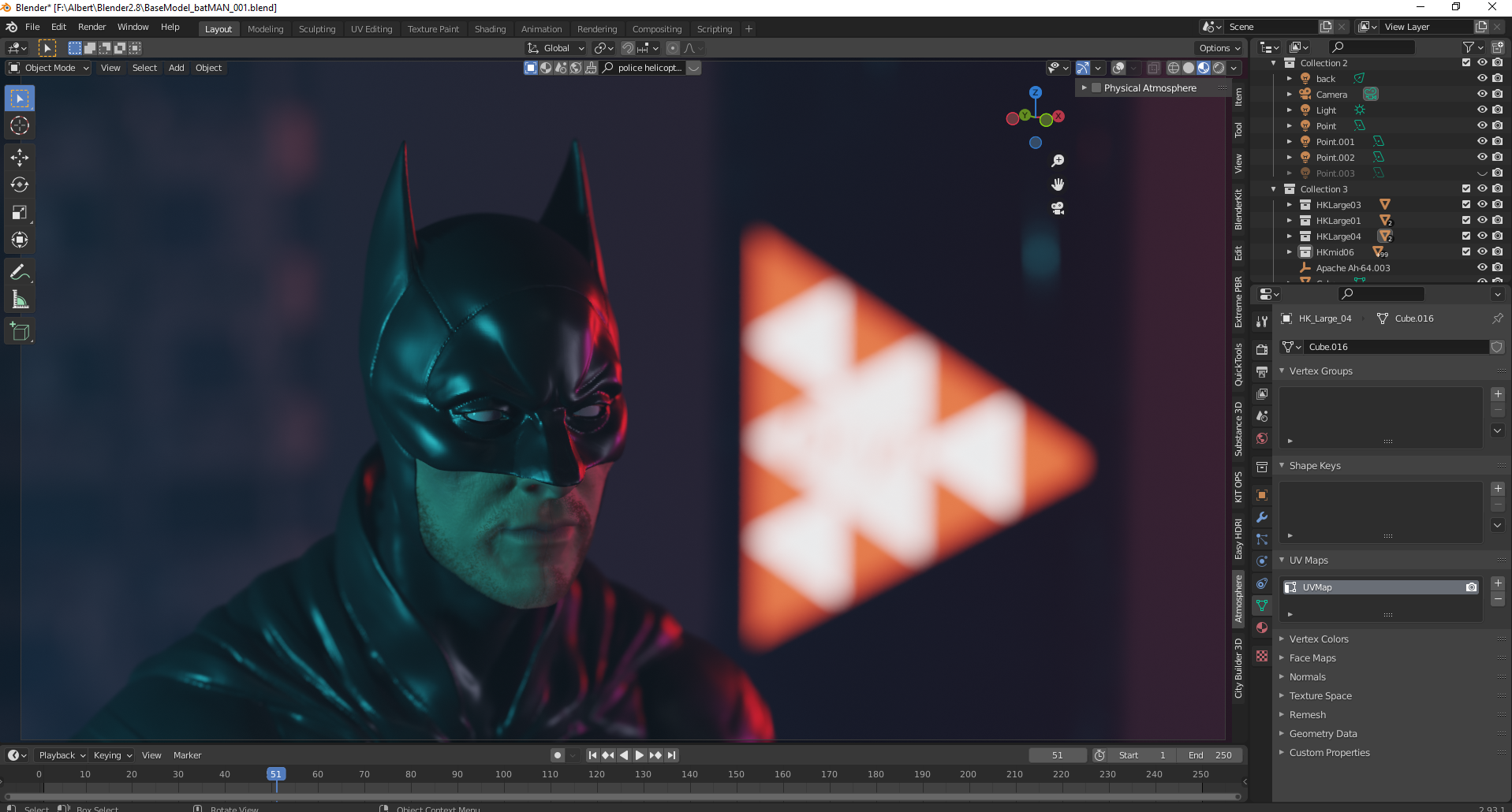Disable HKmid06 in renders
Image resolution: width=1512 pixels, height=812 pixels.
pos(1498,251)
